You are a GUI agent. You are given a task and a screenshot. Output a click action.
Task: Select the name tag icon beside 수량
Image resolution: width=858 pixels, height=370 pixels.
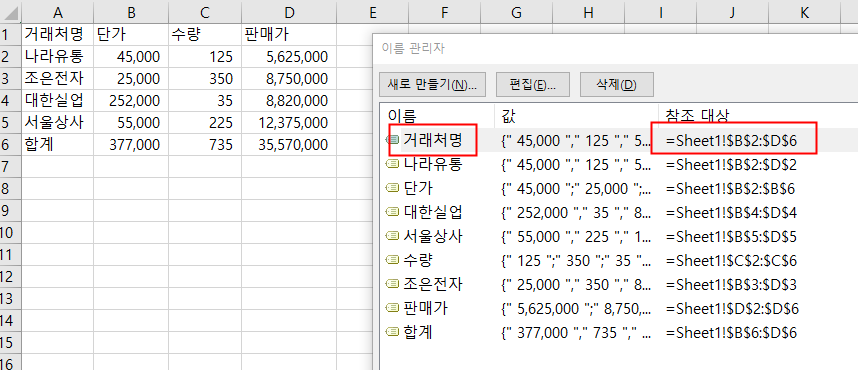pos(392,261)
